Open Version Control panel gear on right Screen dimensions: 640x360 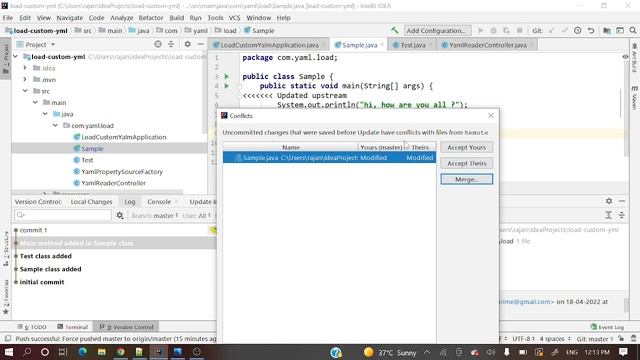click(x=609, y=201)
